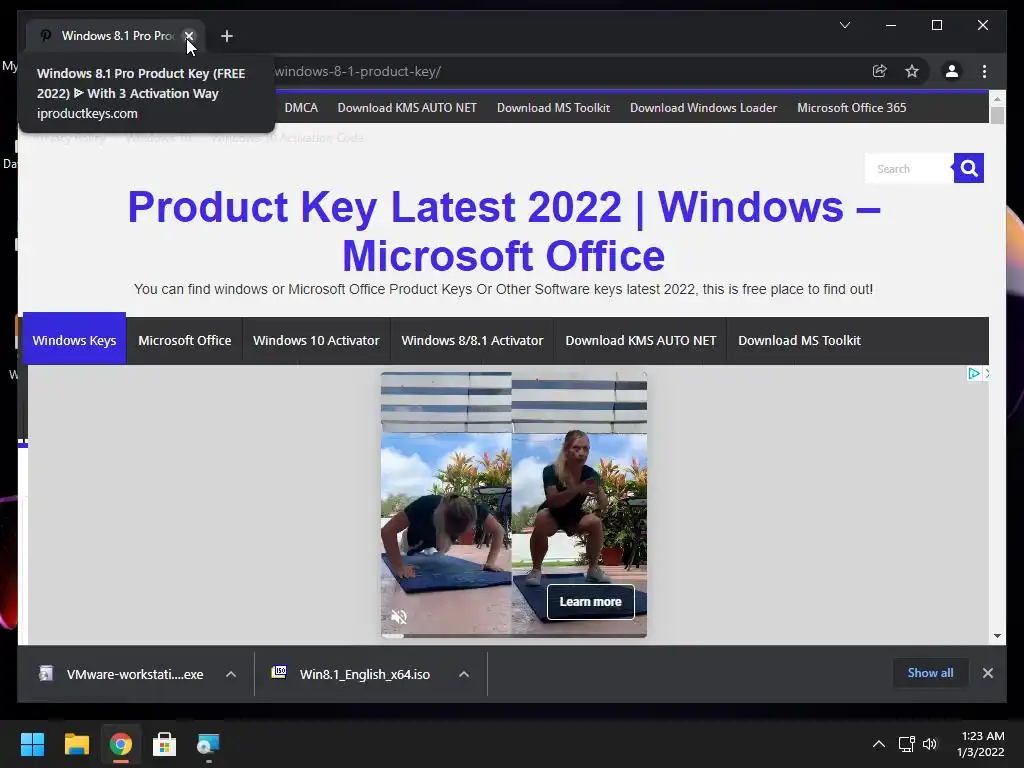
Task: Click the Chrome taskbar icon
Action: click(x=120, y=744)
